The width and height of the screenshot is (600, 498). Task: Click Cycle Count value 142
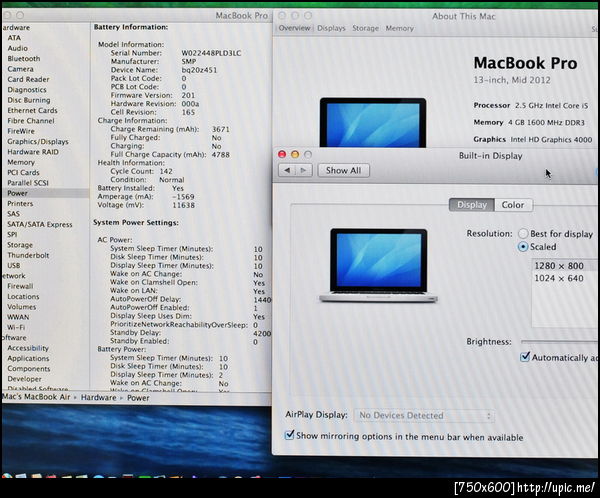point(166,171)
